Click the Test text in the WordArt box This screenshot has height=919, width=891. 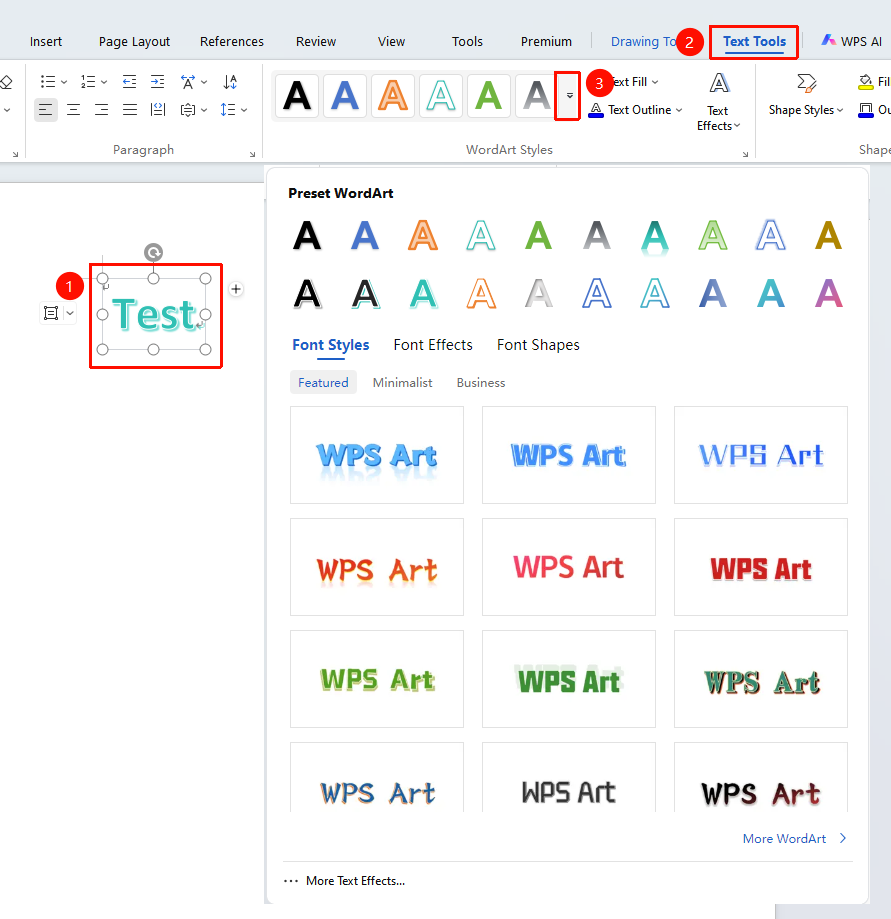click(x=154, y=315)
